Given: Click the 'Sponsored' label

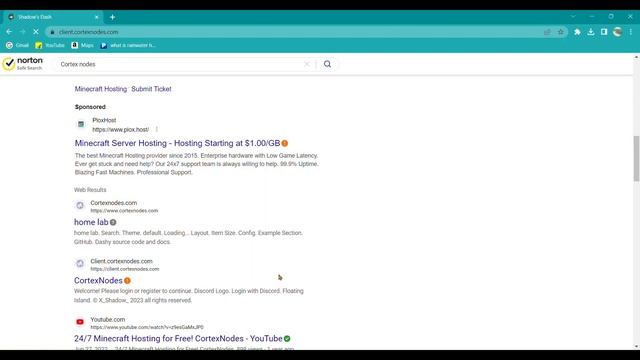Looking at the screenshot, I should coord(90,107).
